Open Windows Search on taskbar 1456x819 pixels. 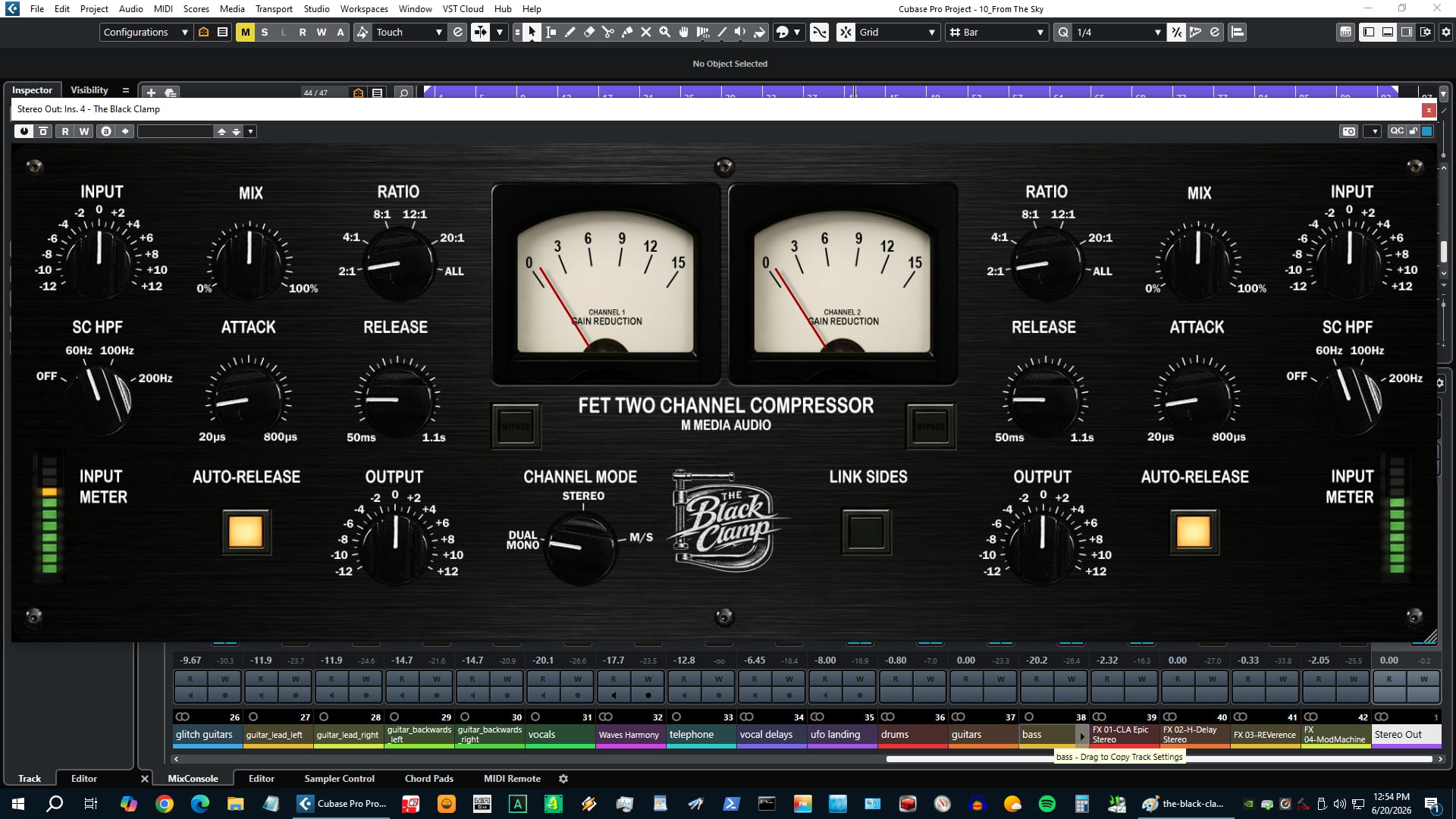[x=55, y=804]
